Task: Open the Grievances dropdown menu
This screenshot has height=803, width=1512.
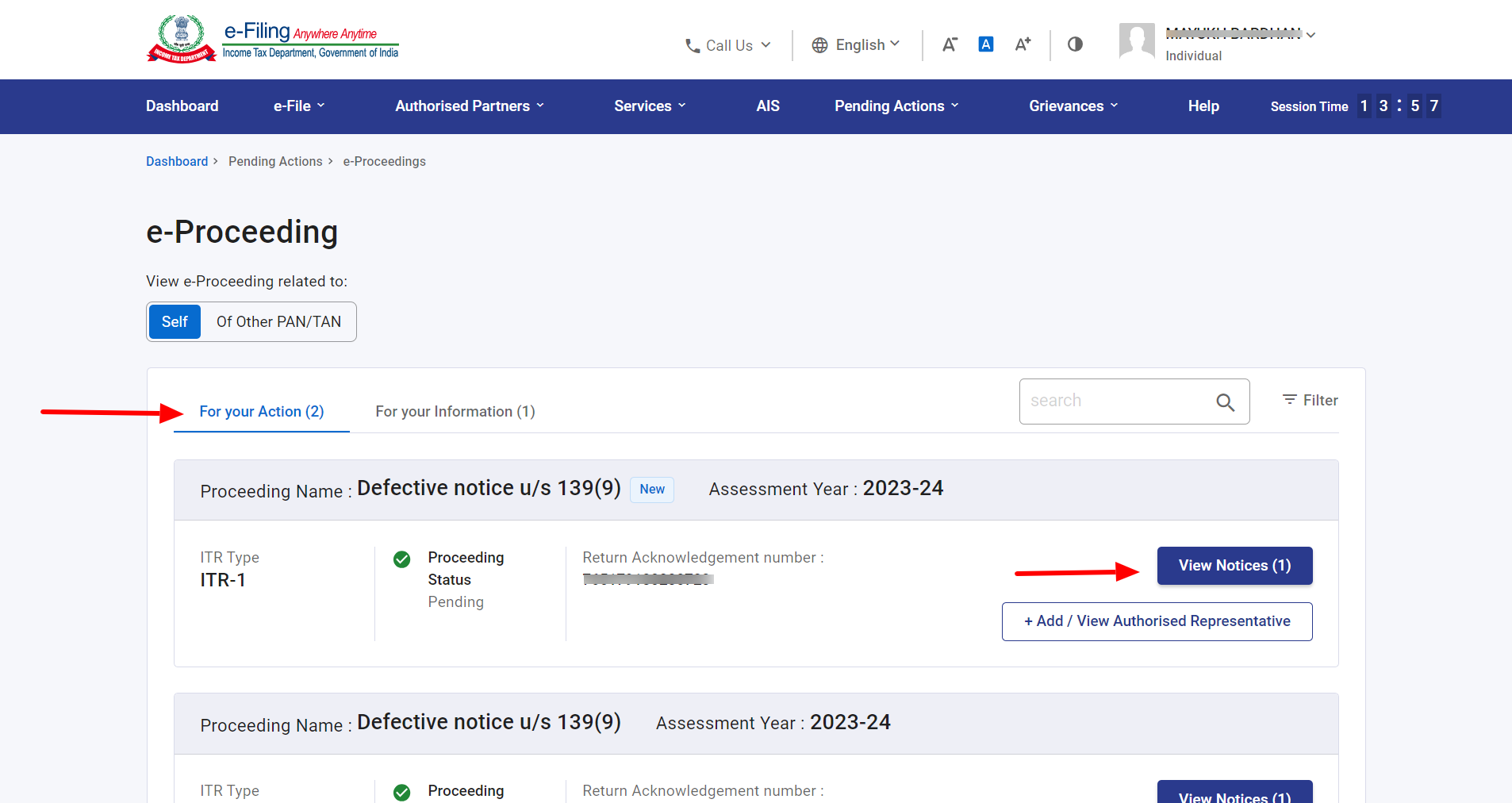Action: click(1072, 106)
